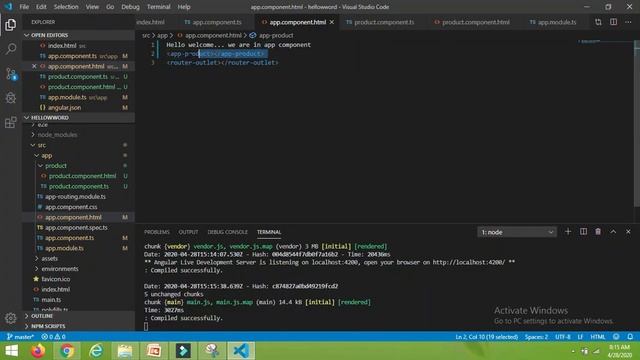Open the Extensions view in activity bar
The width and height of the screenshot is (640, 360).
[x=11, y=122]
